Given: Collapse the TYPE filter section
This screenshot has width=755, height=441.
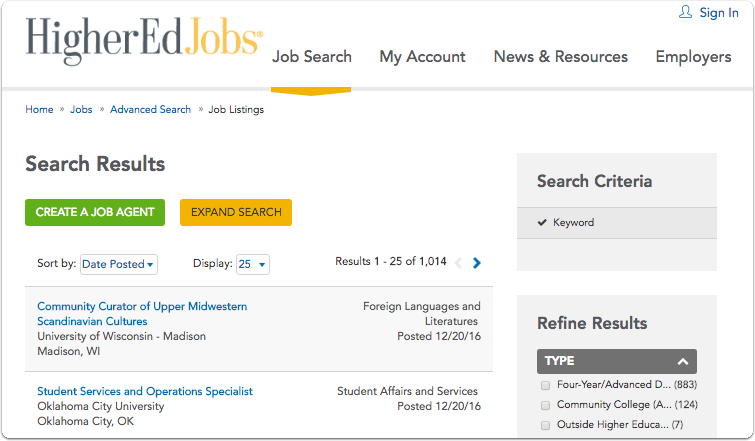Looking at the screenshot, I should (617, 361).
